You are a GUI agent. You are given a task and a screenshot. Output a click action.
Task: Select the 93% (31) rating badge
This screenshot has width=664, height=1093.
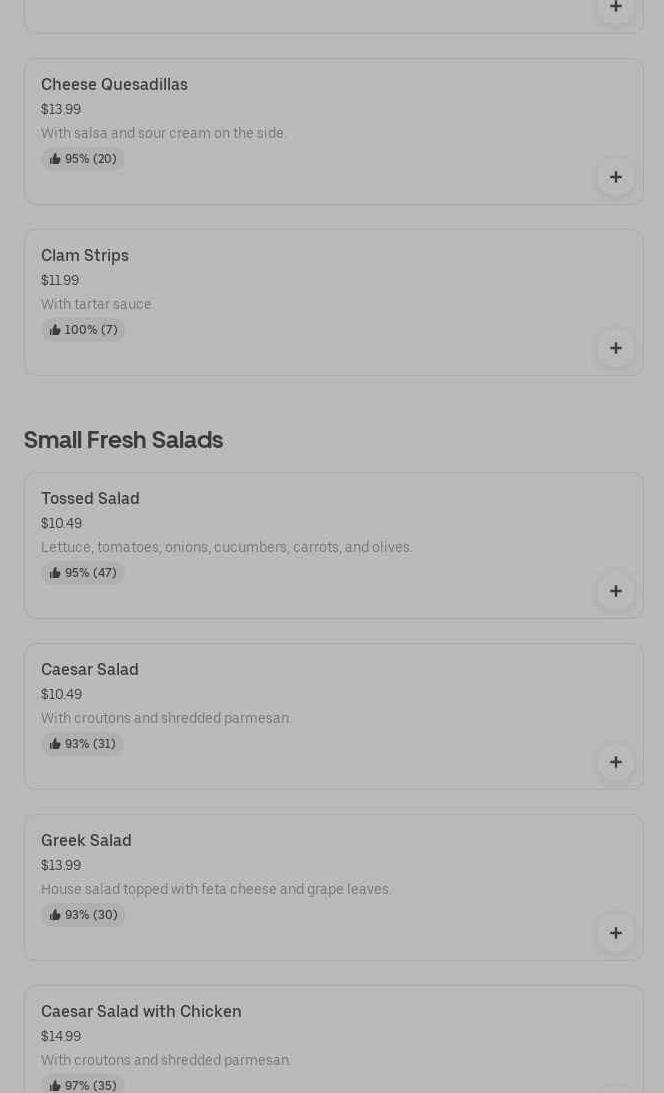[x=83, y=744]
